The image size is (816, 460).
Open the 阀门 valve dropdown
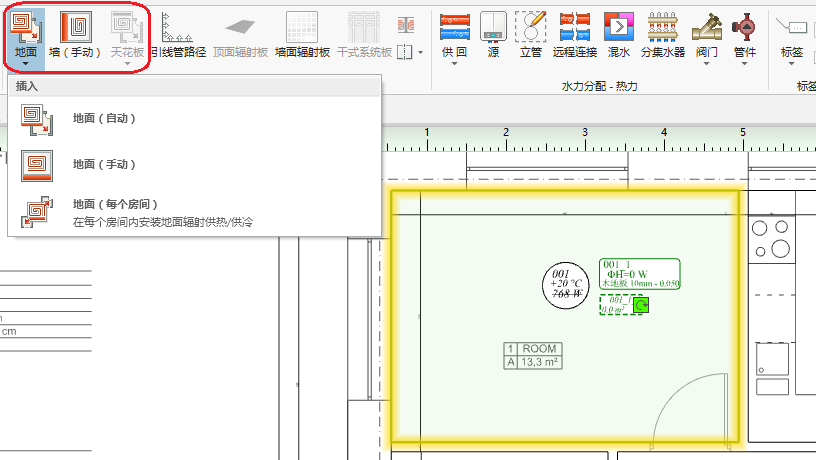(706, 62)
